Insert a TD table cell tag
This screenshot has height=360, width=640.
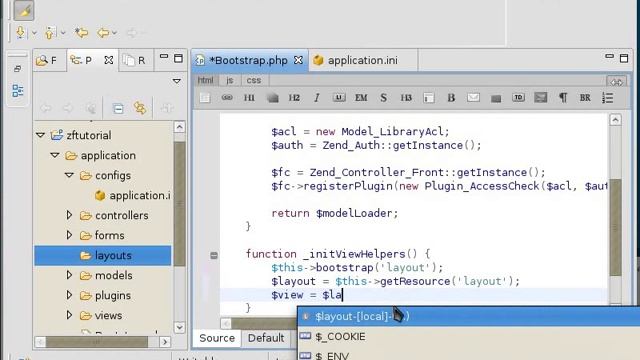click(x=518, y=98)
